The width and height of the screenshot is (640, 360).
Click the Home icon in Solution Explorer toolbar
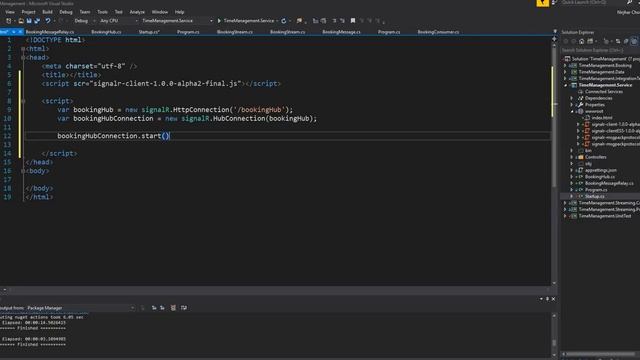click(582, 41)
